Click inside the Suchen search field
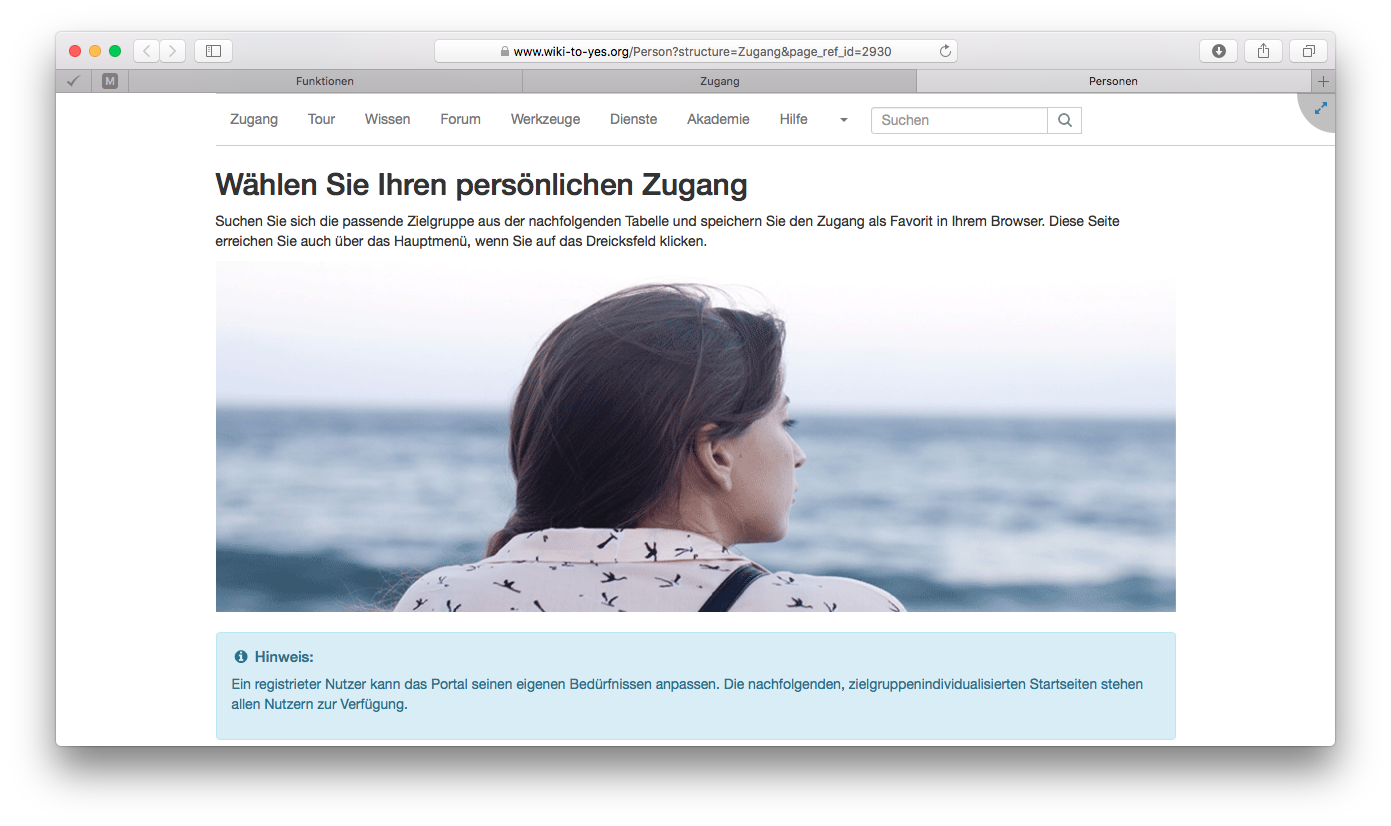 (x=958, y=120)
